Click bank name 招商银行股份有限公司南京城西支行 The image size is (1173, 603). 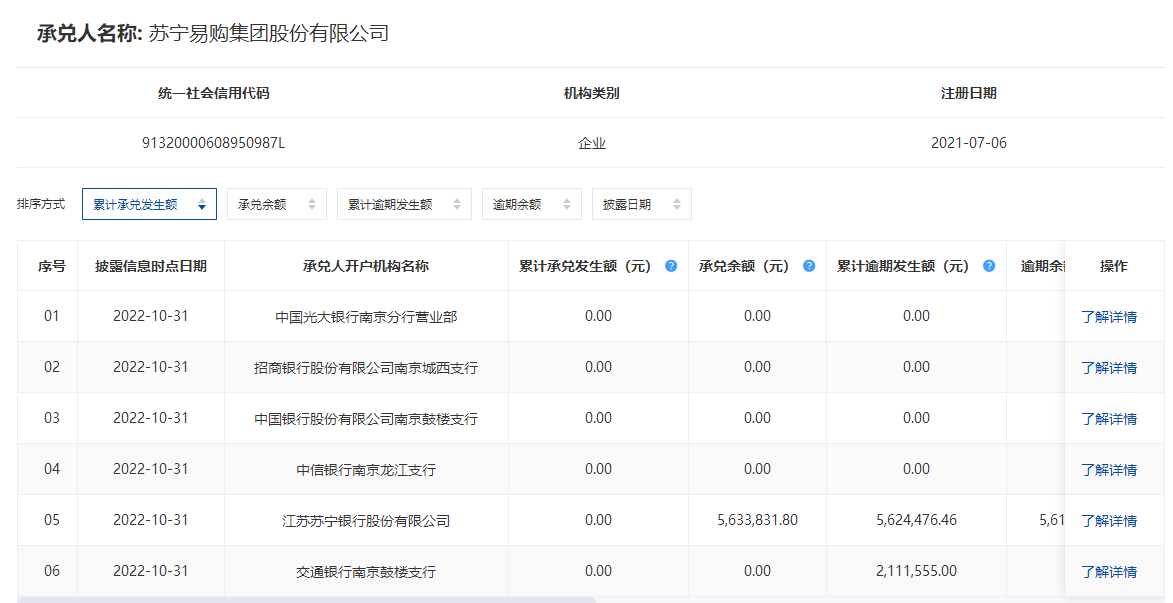(366, 367)
